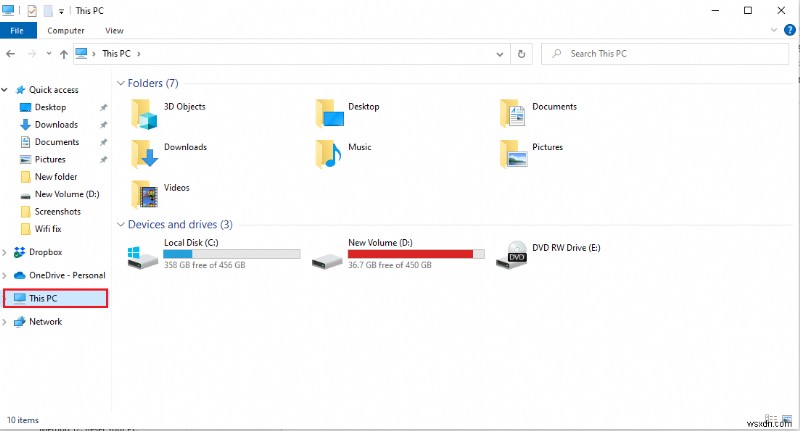This screenshot has height=431, width=800.
Task: Click the search magnifier icon
Action: pos(557,53)
